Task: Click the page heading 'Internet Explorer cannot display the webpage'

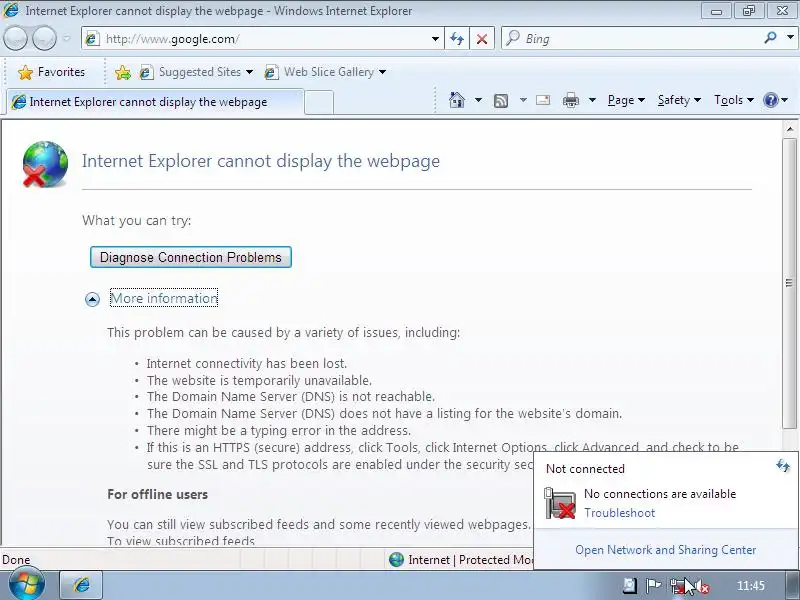Action: [x=261, y=161]
